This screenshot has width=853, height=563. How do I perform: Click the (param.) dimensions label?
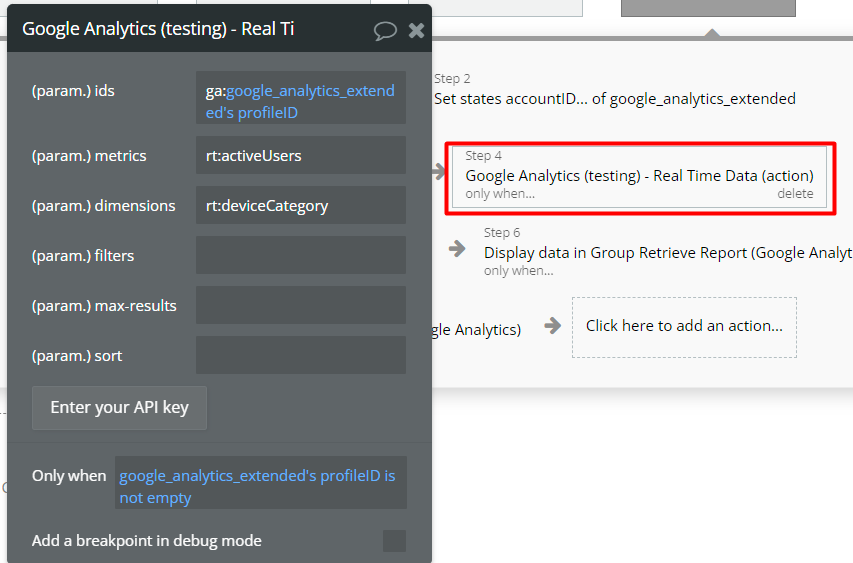point(103,206)
